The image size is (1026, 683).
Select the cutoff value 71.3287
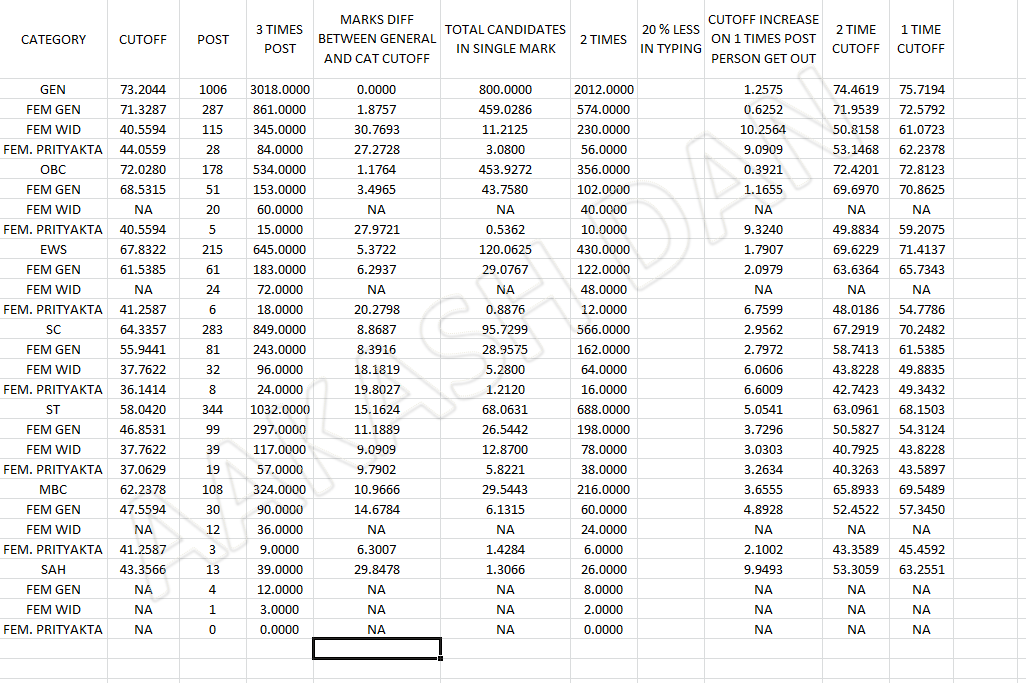coord(143,109)
